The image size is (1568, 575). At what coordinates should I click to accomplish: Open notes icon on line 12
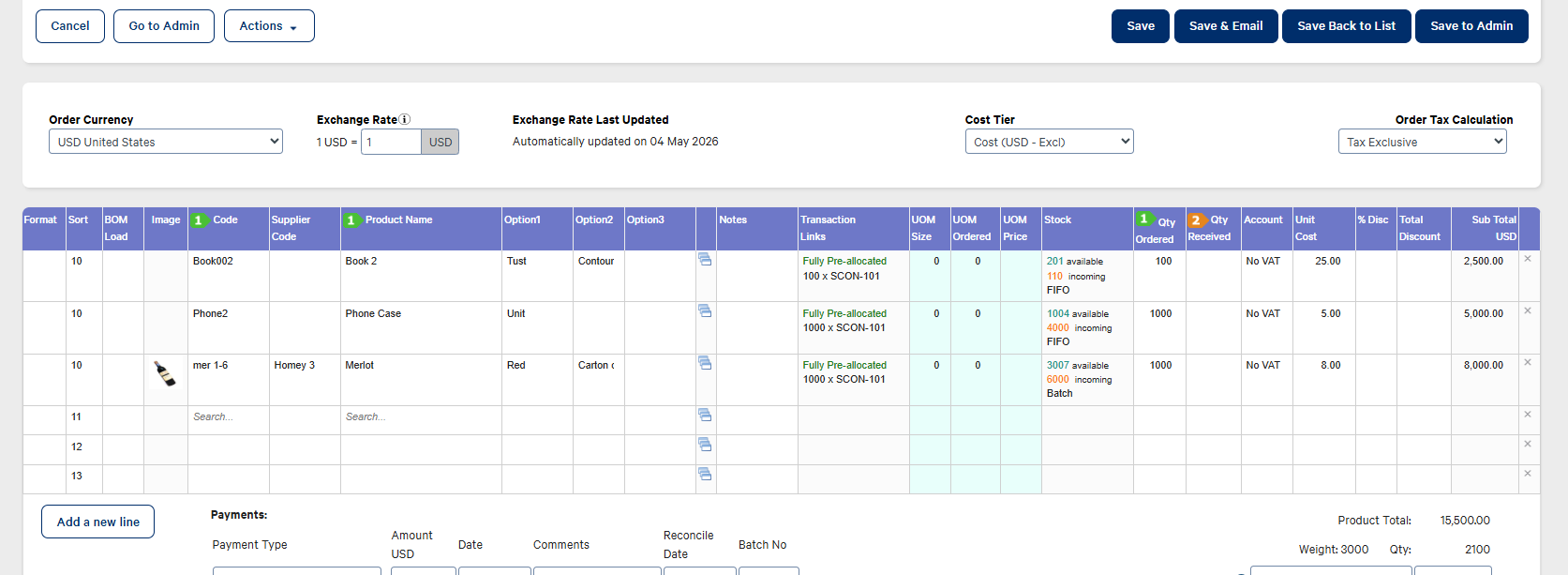tap(705, 445)
